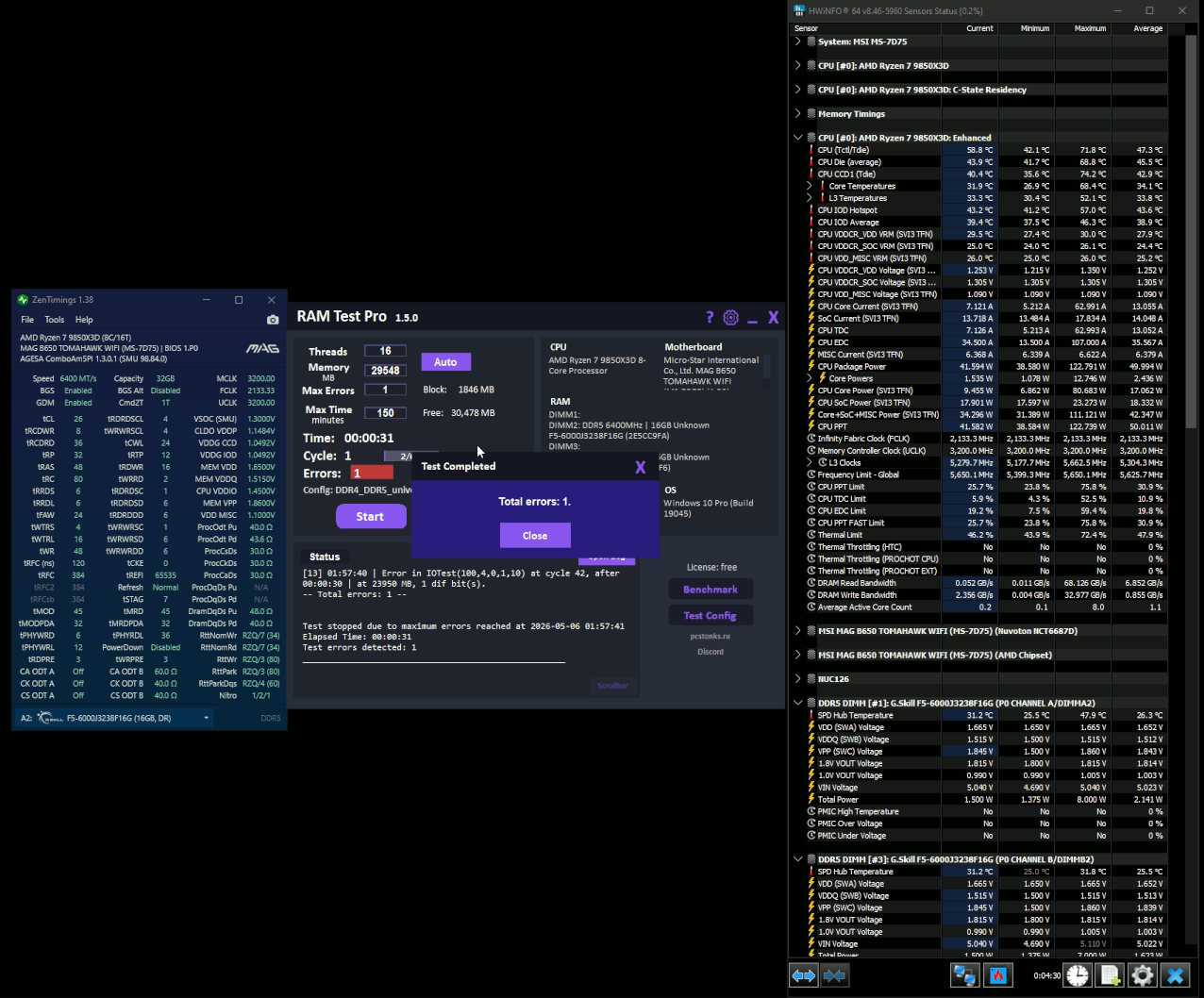Click Motherboard info scrollbar in RAM Test Pro
The width and height of the screenshot is (1204, 998).
coord(766,366)
